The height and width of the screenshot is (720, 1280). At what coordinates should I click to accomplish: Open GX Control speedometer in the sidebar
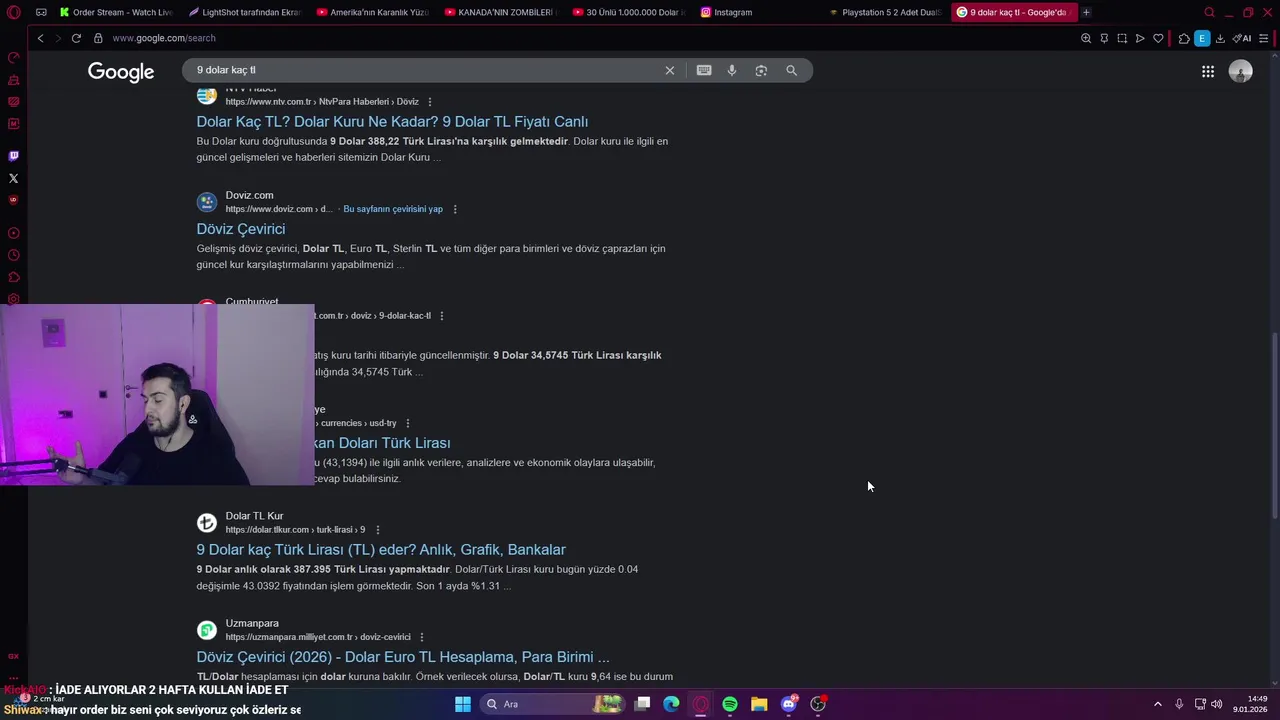(x=13, y=57)
